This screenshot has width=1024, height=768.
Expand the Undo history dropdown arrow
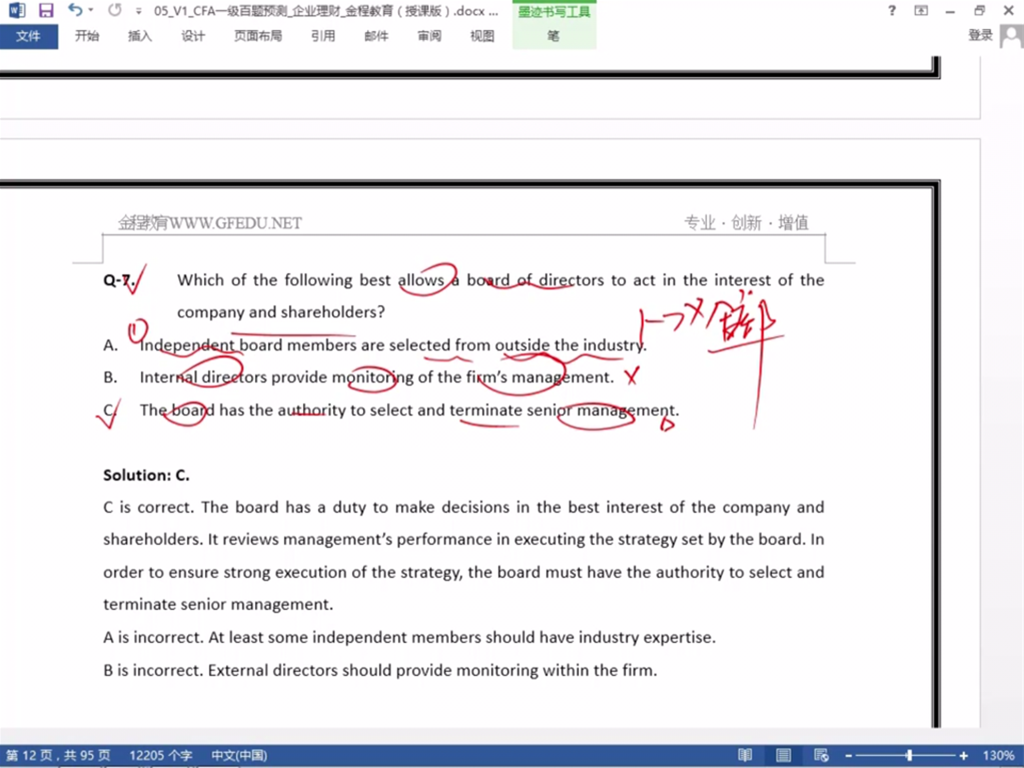point(91,11)
